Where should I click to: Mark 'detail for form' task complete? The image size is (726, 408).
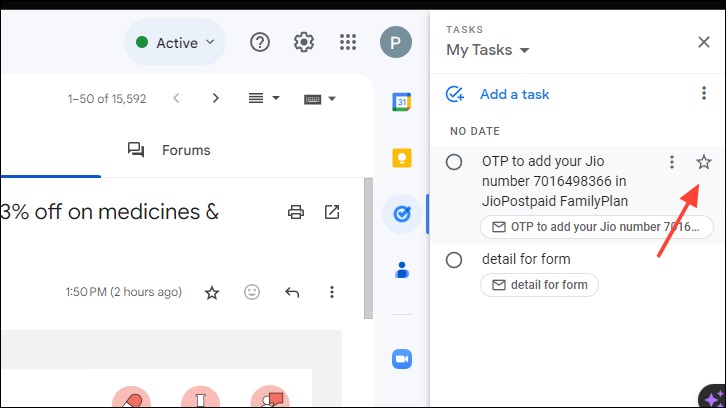click(454, 260)
